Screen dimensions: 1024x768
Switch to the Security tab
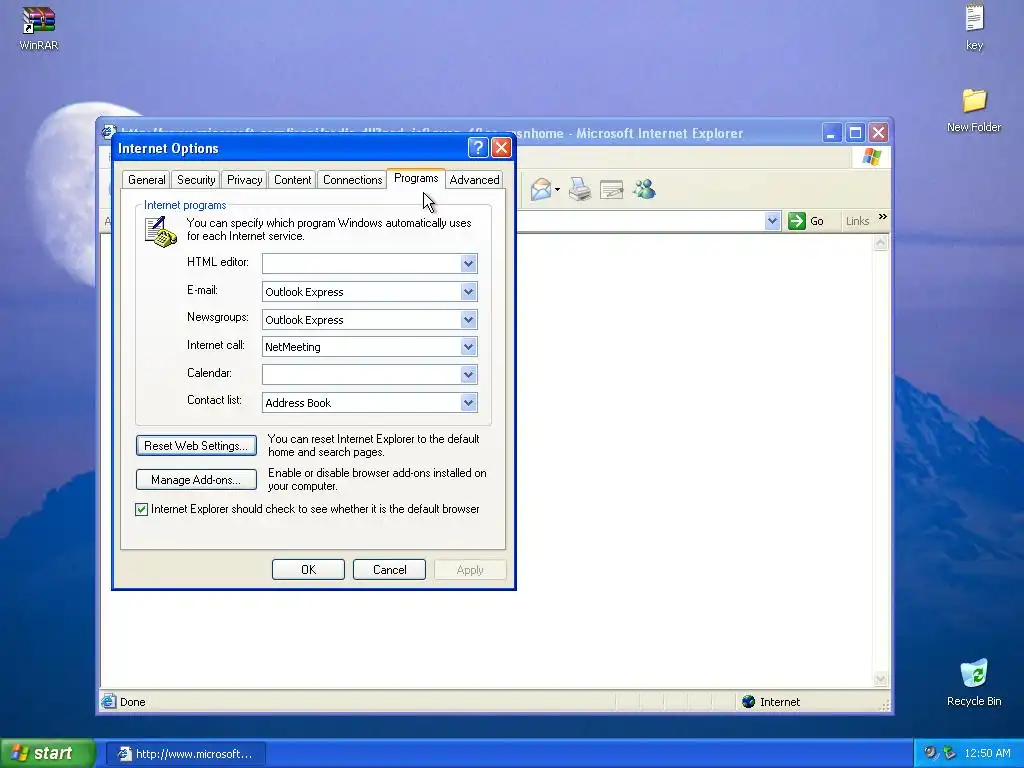tap(196, 180)
